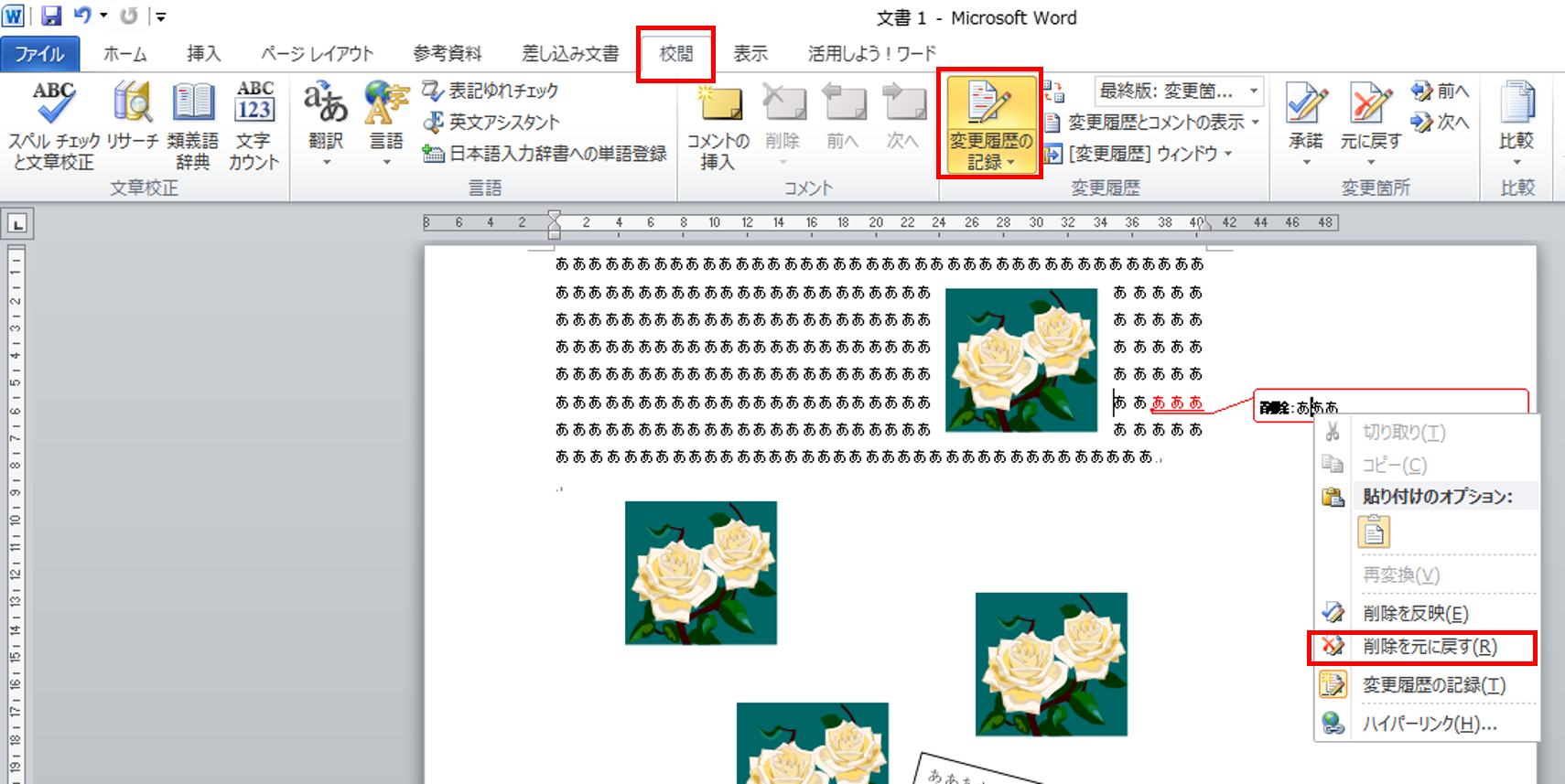Click the Save icon in quick access toolbar
This screenshot has width=1565, height=784.
coord(51,16)
